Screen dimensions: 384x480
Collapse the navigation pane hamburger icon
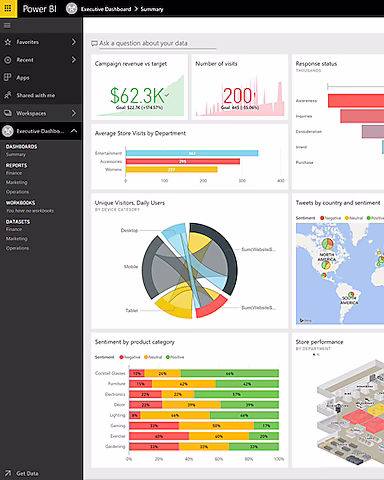pyautogui.click(x=7, y=26)
